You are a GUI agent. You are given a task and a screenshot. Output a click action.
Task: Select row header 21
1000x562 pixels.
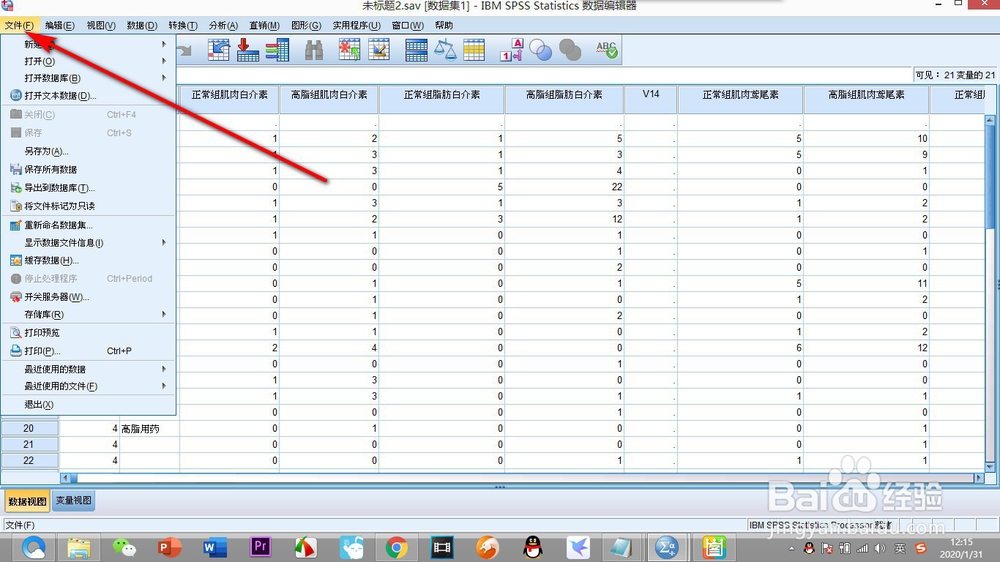pyautogui.click(x=29, y=444)
